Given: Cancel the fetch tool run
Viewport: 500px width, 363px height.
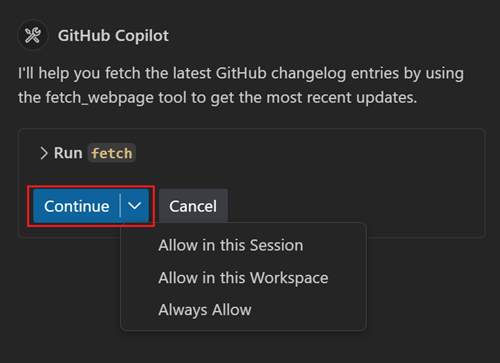Looking at the screenshot, I should (x=193, y=206).
